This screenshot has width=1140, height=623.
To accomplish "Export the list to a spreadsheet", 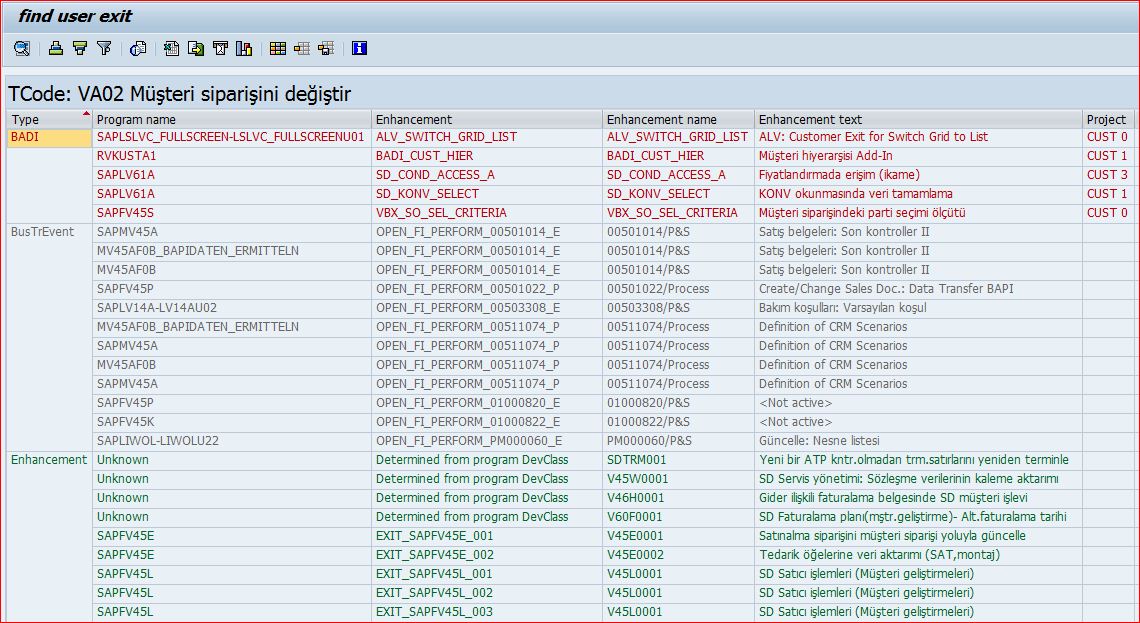I will click(x=172, y=49).
